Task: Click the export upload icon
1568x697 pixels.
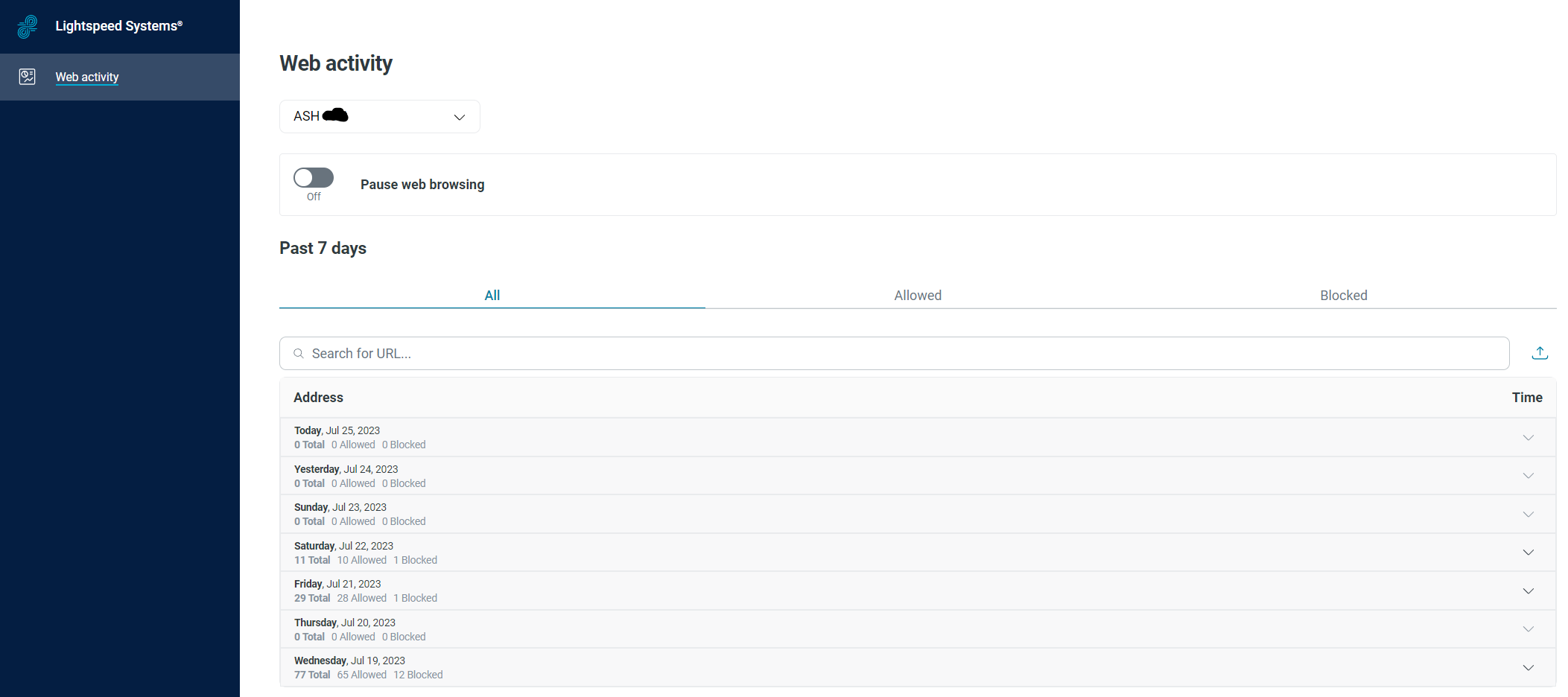Action: [1540, 353]
